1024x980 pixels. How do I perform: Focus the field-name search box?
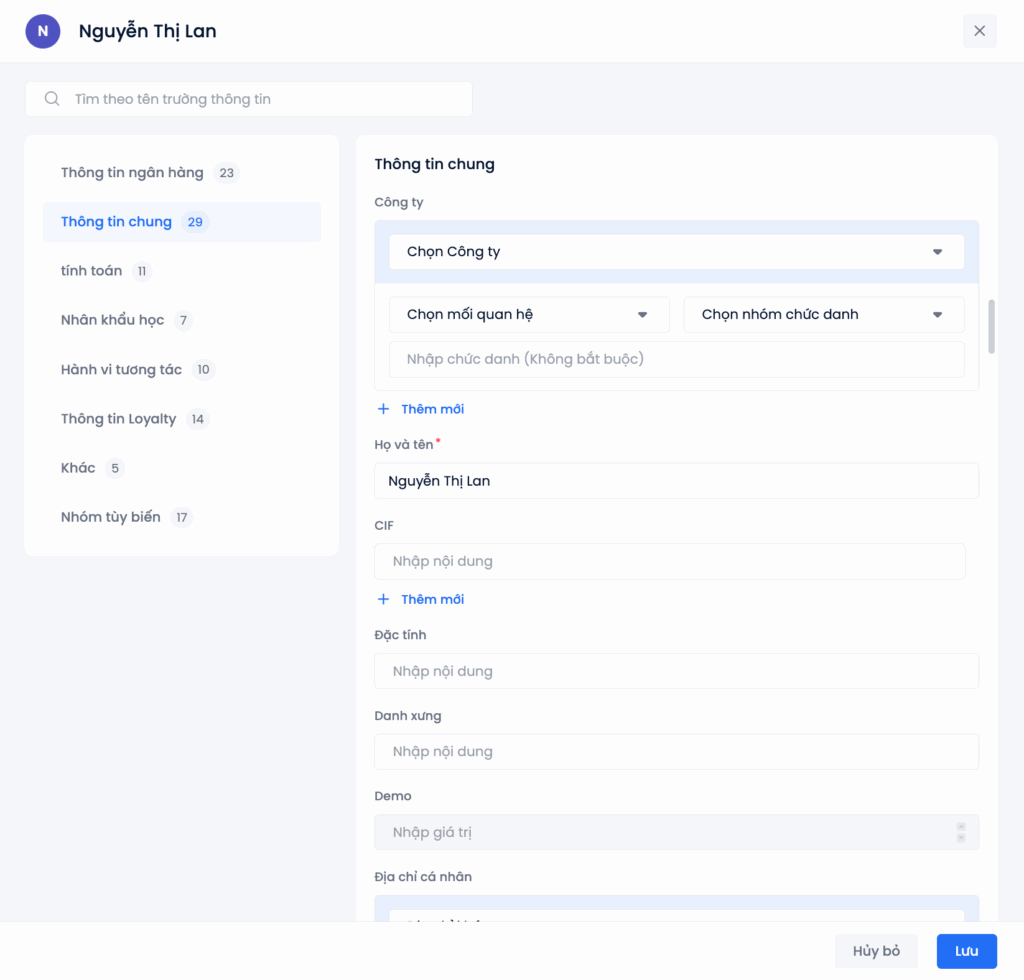[248, 99]
